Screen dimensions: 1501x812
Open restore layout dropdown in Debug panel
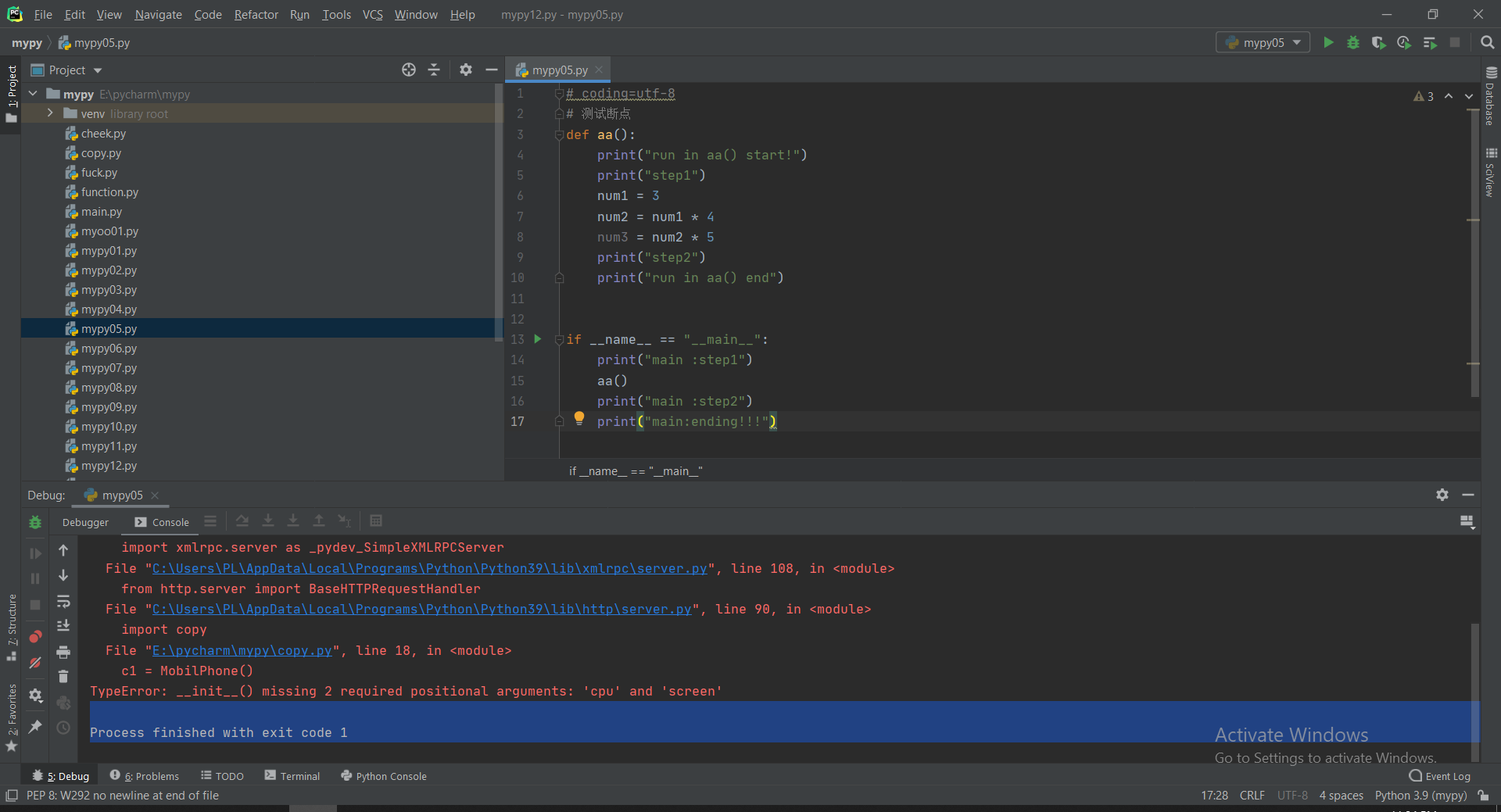click(1467, 521)
